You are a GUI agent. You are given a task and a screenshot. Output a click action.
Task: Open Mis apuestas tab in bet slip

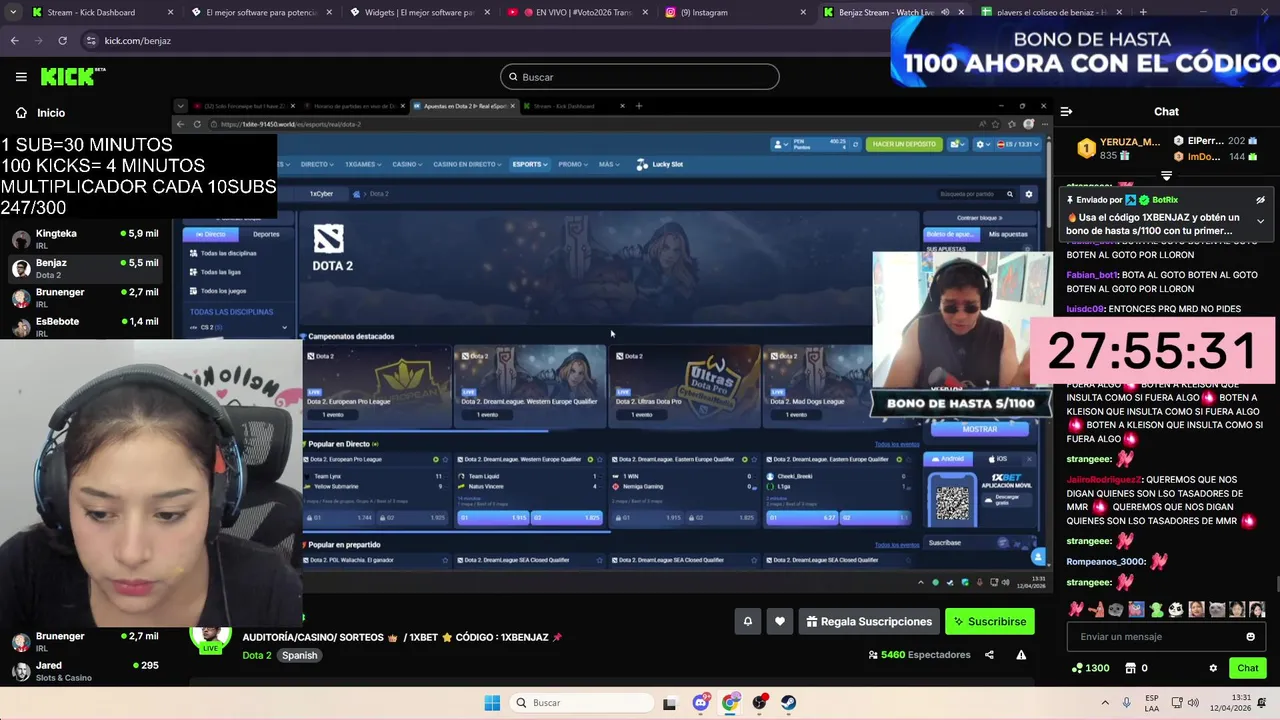coord(1007,234)
